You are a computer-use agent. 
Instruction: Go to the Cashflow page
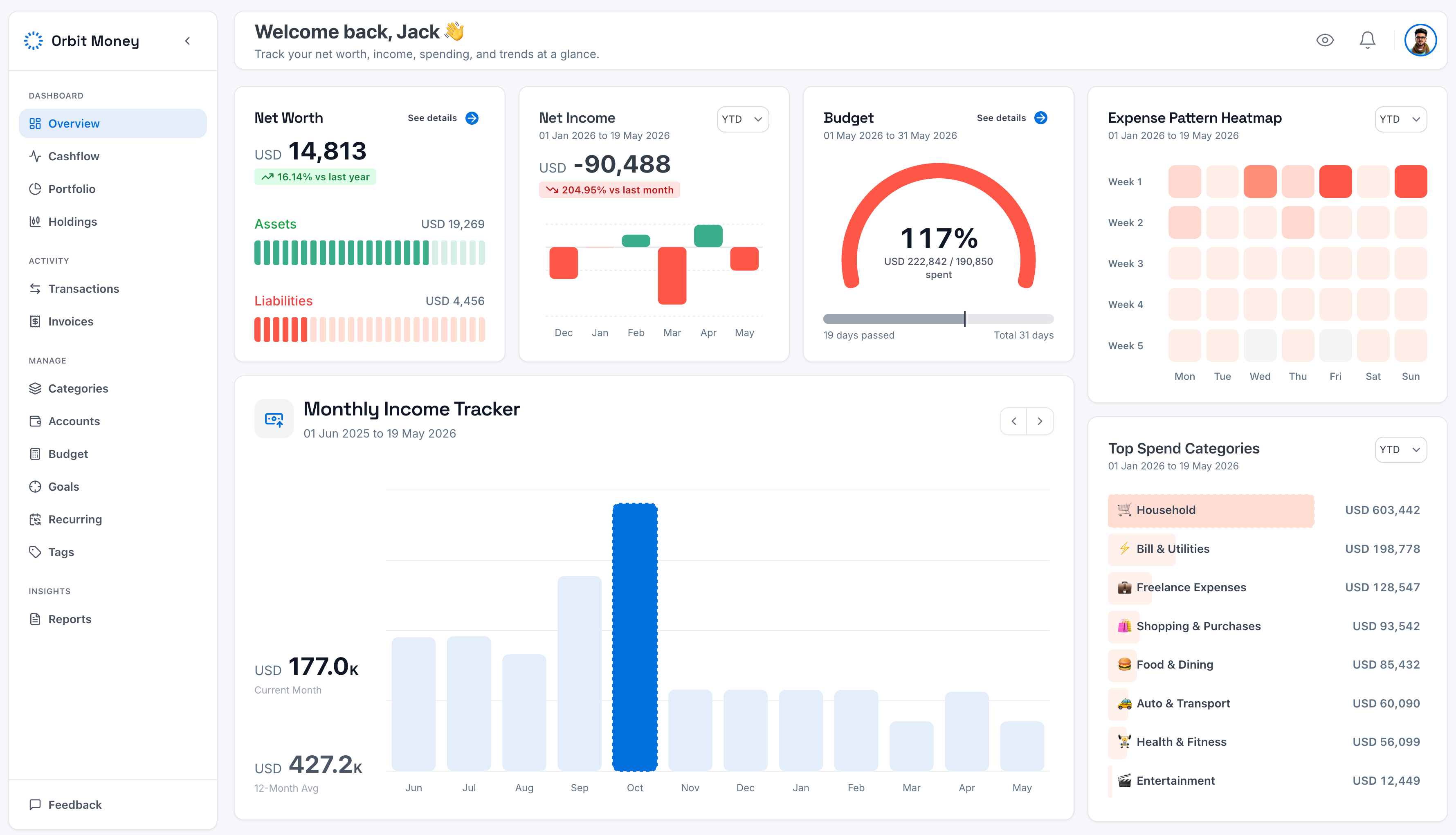[113, 156]
